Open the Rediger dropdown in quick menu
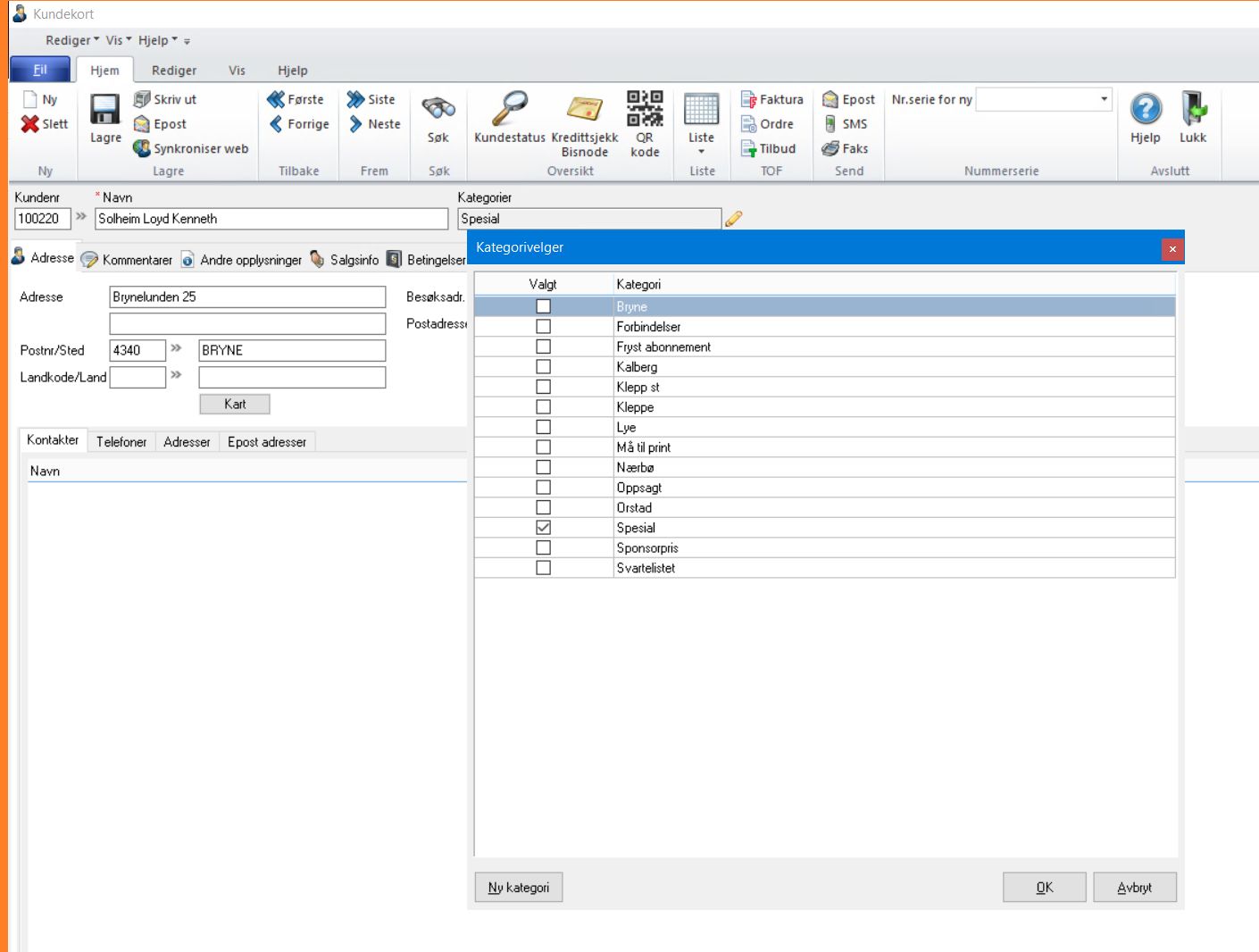The width and height of the screenshot is (1259, 952). [72, 40]
